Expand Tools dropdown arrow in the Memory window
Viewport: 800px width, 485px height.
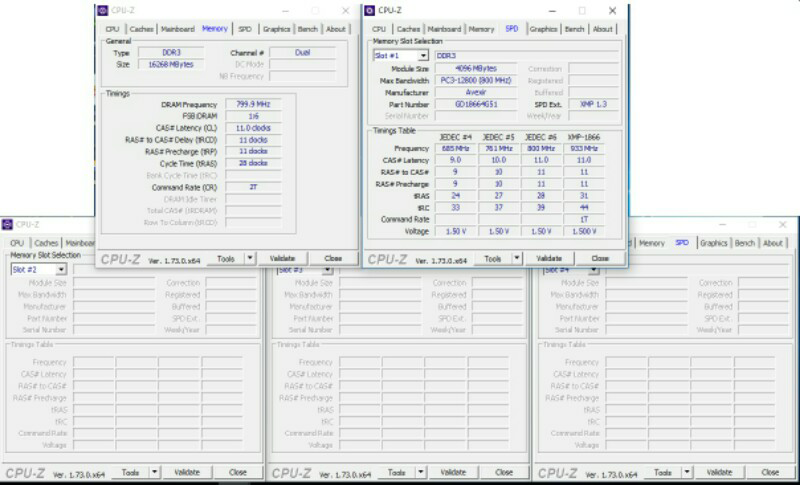250,259
